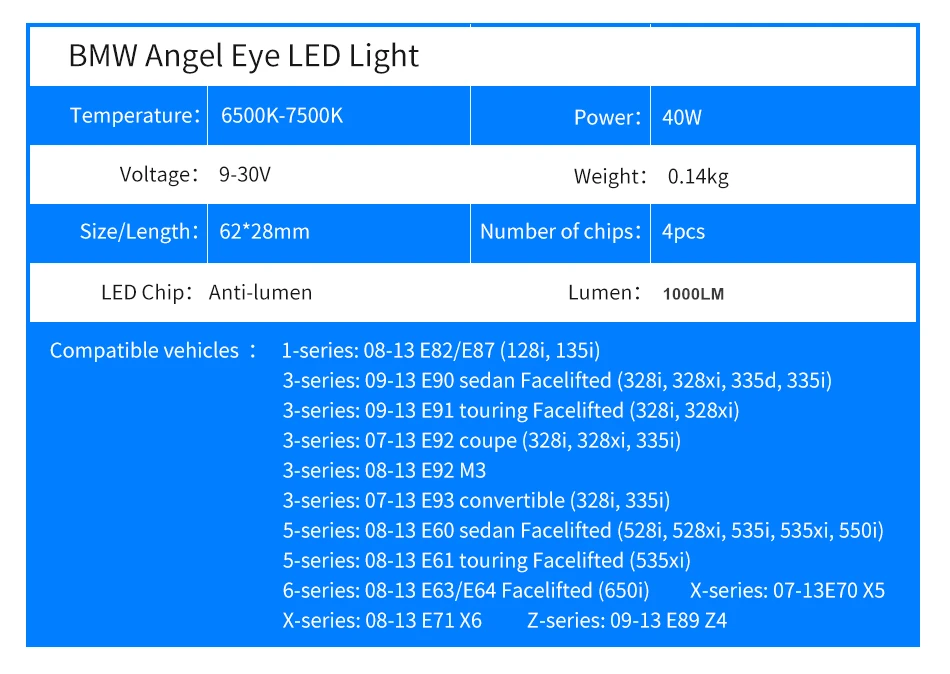The image size is (950, 674).
Task: Select the Number of chips label
Action: [560, 232]
